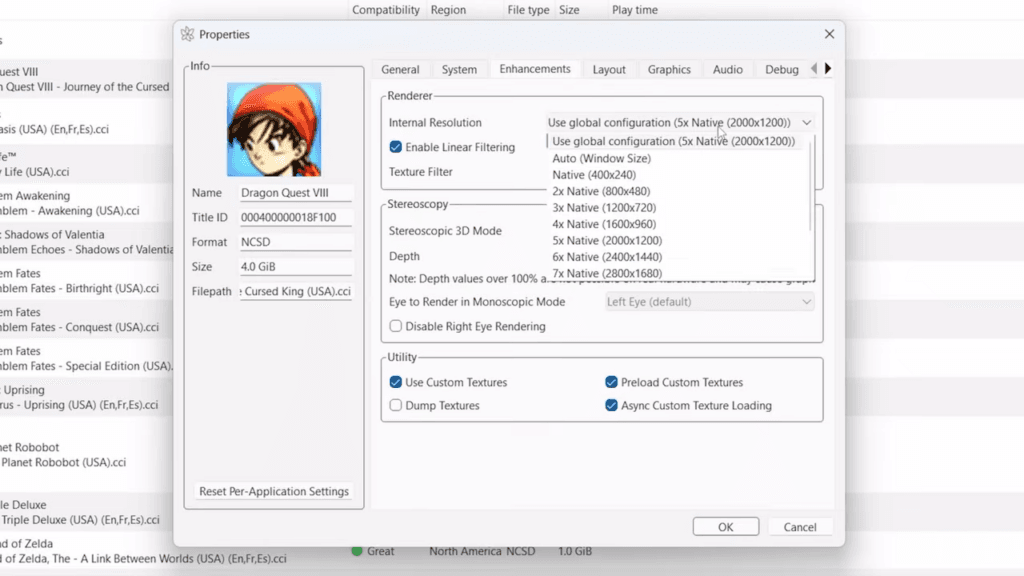This screenshot has width=1024, height=576.
Task: Click the Properties window app icon
Action: point(187,34)
